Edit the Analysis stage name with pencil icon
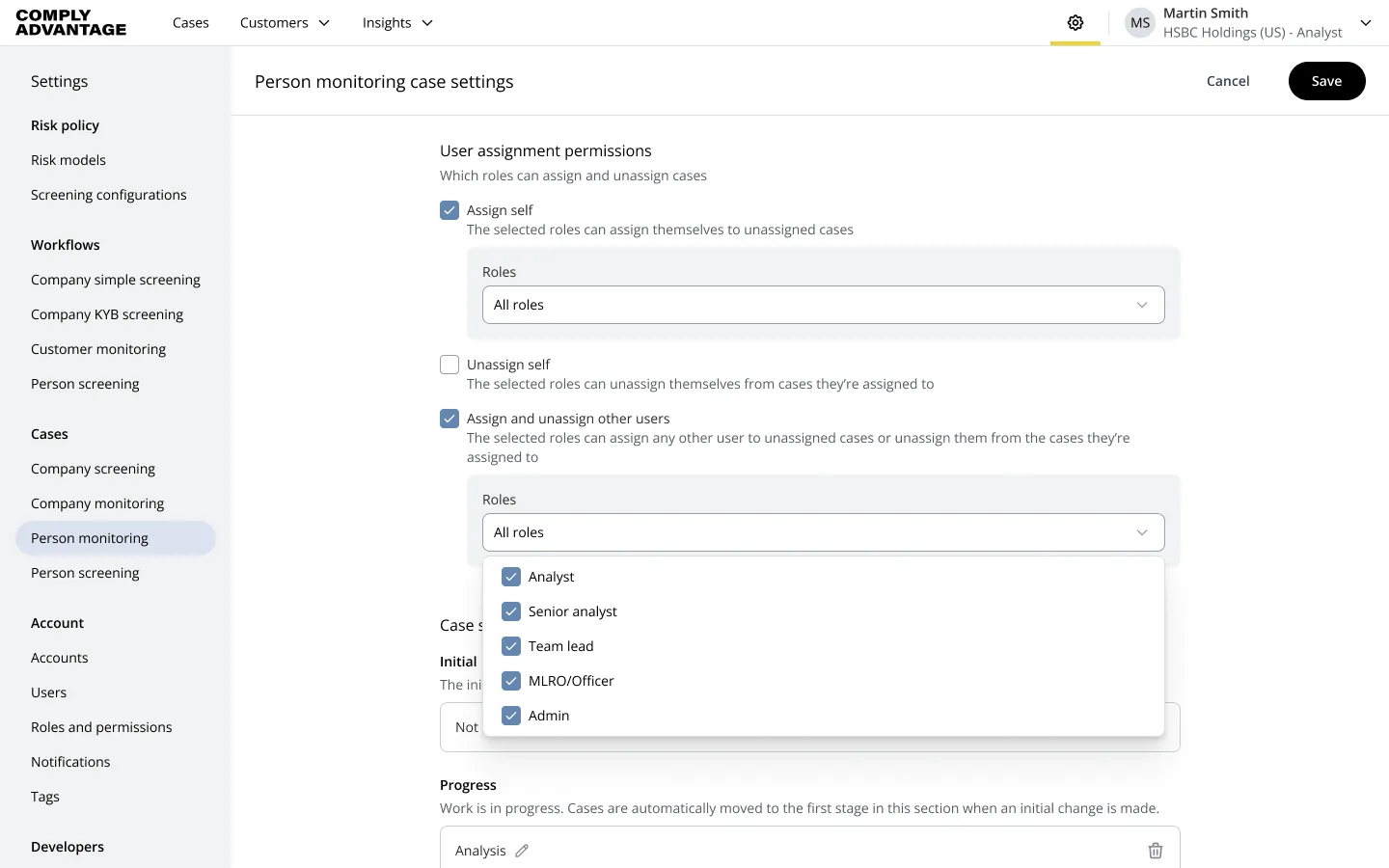Image resolution: width=1389 pixels, height=868 pixels. click(522, 850)
